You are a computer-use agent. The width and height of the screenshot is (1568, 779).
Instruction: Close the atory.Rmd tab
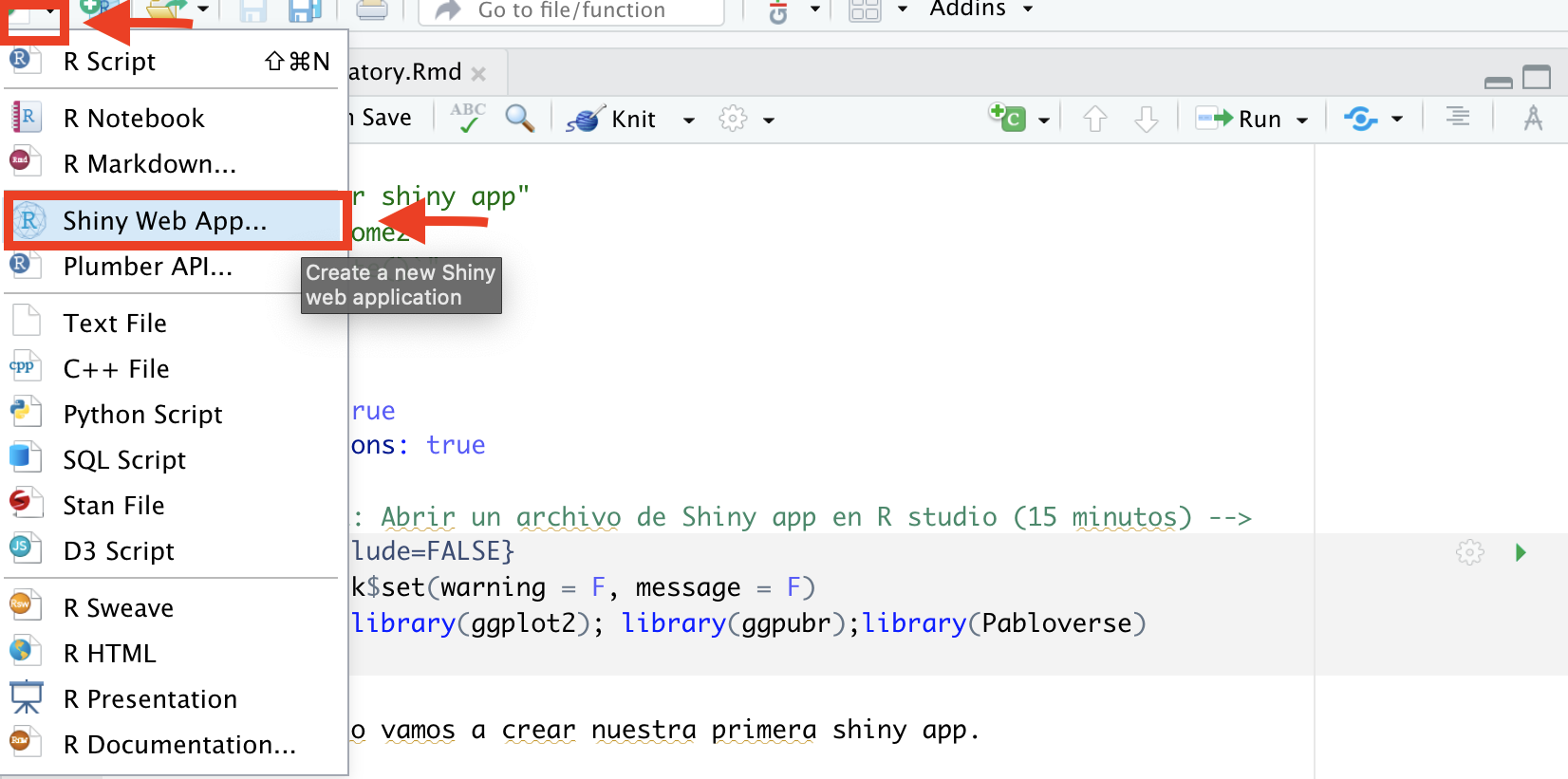[478, 74]
